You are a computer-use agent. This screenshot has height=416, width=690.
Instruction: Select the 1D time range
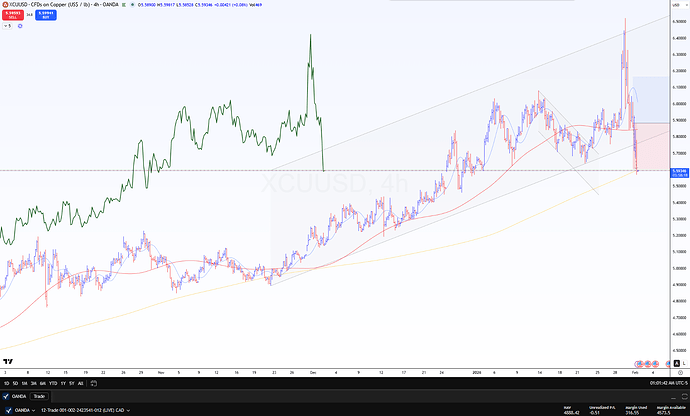click(x=6, y=383)
